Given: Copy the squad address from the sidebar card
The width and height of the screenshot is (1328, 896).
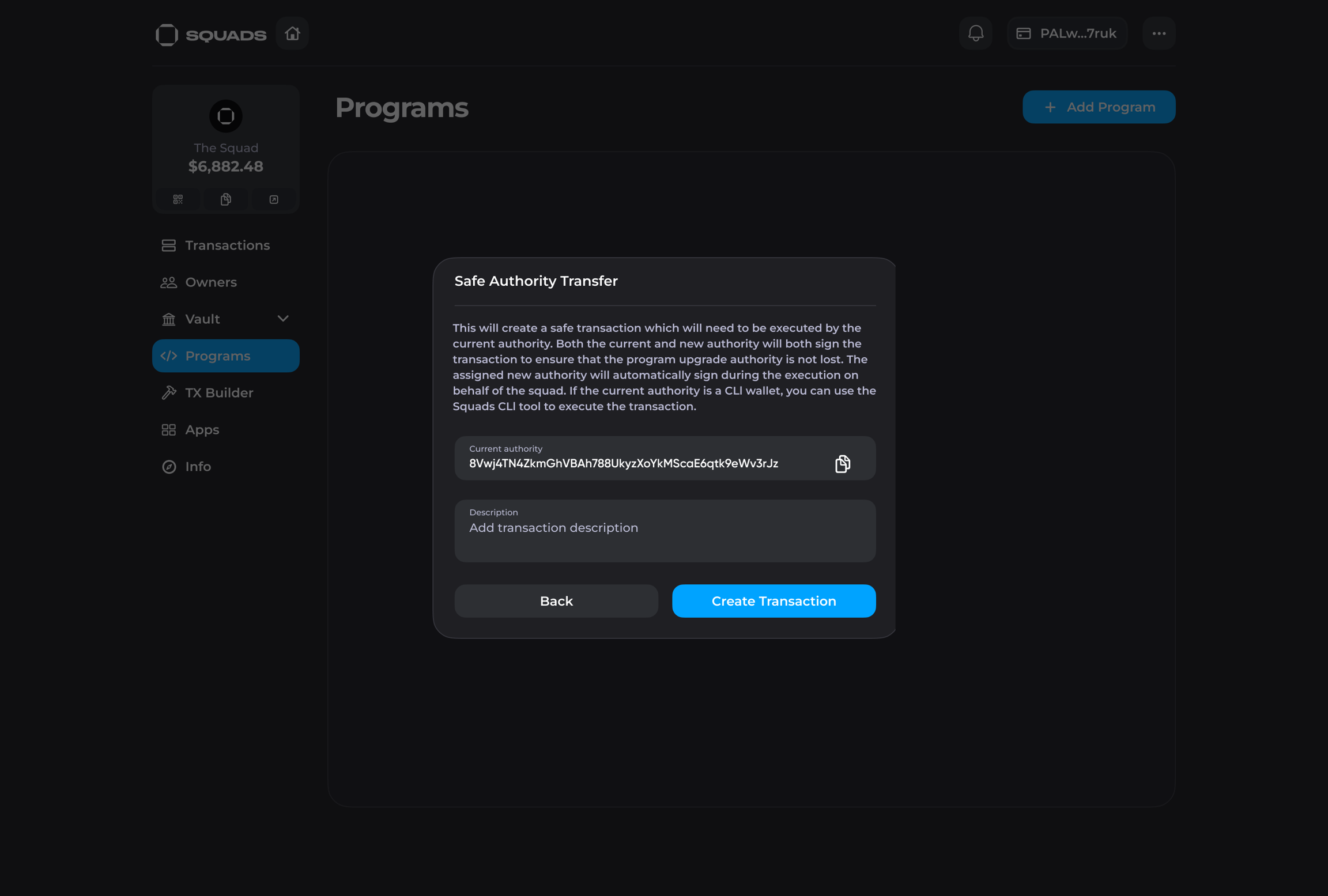Looking at the screenshot, I should tap(226, 199).
